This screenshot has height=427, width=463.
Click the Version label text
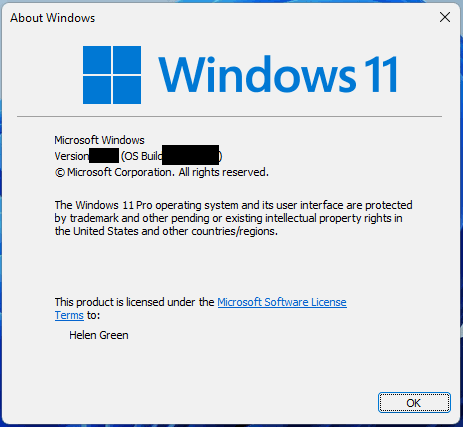pyautogui.click(x=72, y=156)
